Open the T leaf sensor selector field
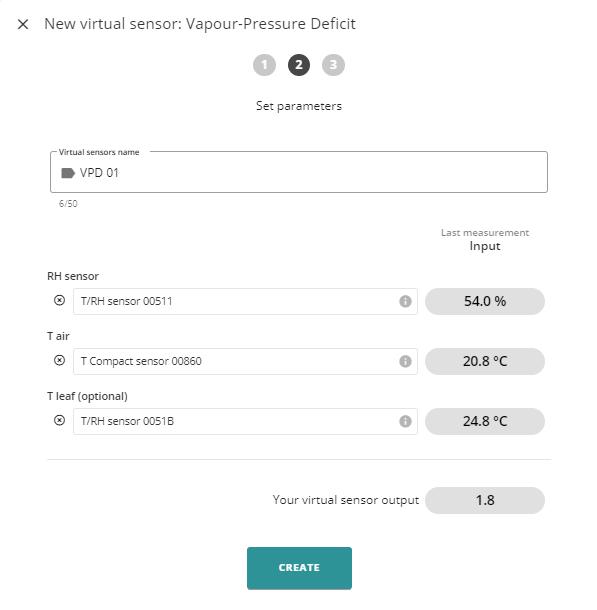 [245, 421]
